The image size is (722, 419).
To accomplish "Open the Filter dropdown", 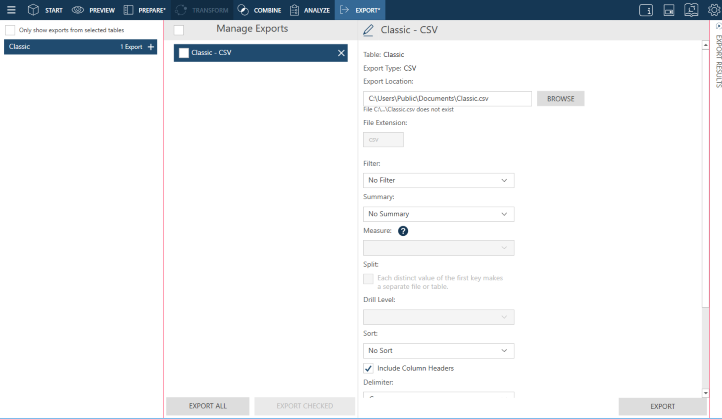I will (438, 180).
